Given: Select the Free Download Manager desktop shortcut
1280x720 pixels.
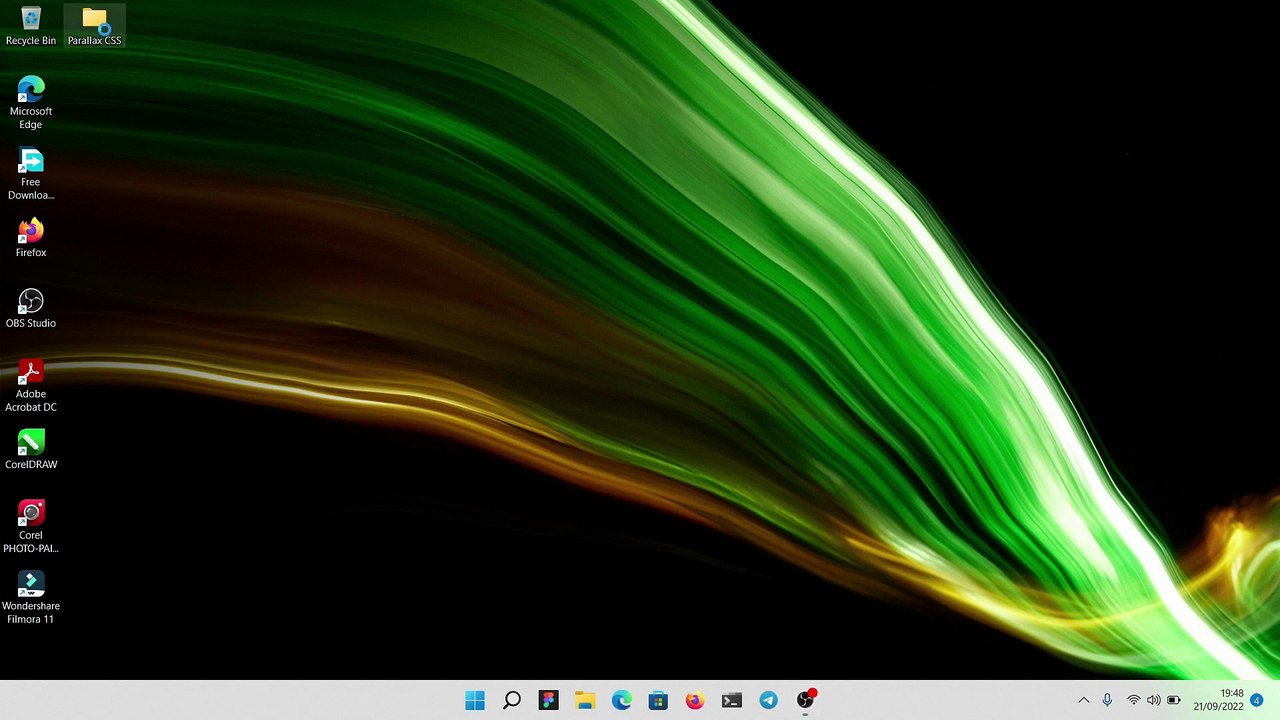Looking at the screenshot, I should tap(31, 174).
